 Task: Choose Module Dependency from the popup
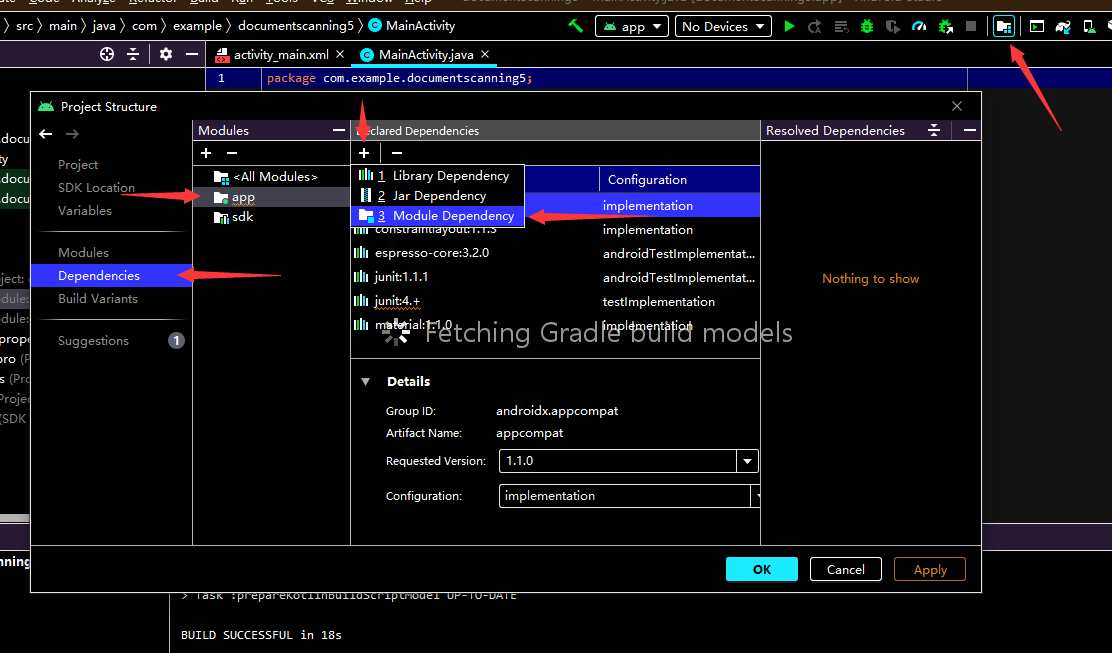pyautogui.click(x=438, y=216)
